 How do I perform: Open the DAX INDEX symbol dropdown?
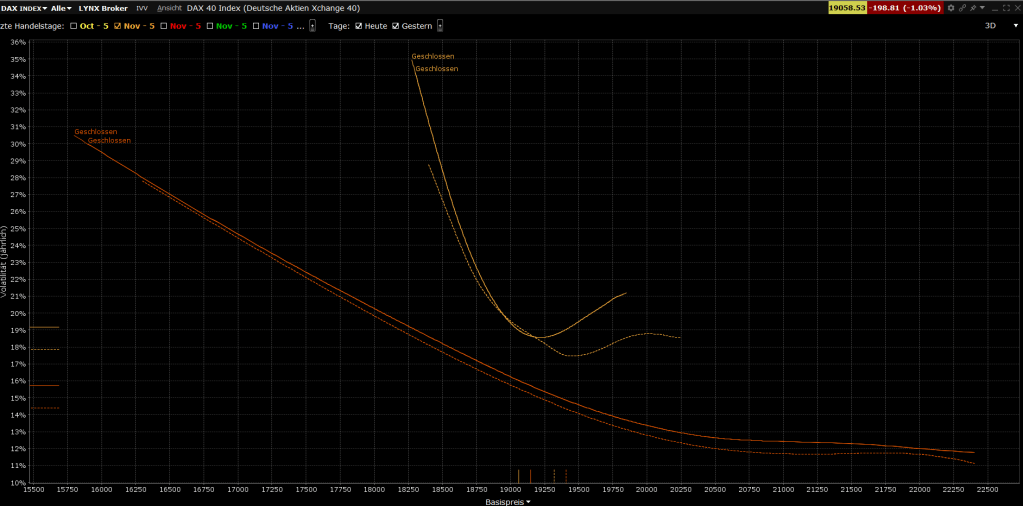pos(22,8)
